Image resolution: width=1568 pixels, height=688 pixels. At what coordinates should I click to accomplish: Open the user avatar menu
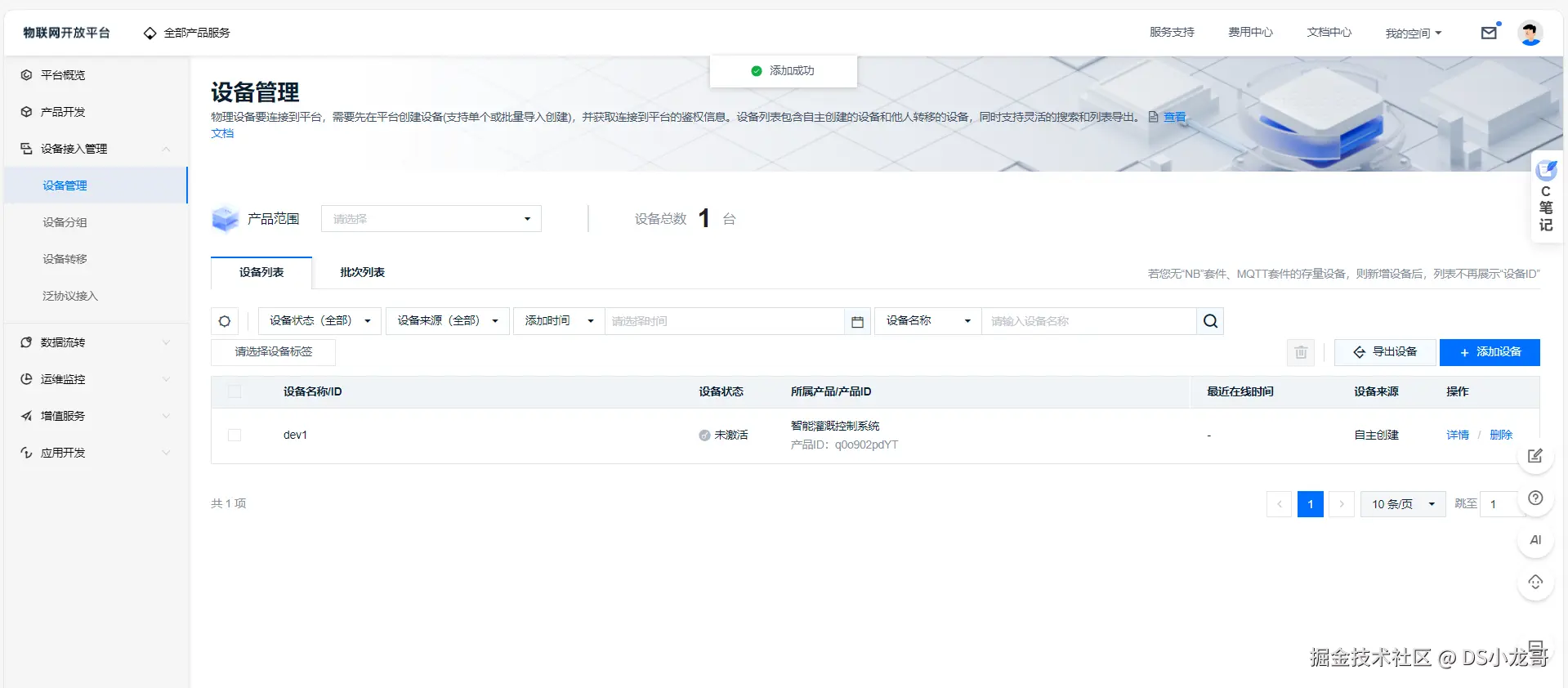[x=1530, y=33]
